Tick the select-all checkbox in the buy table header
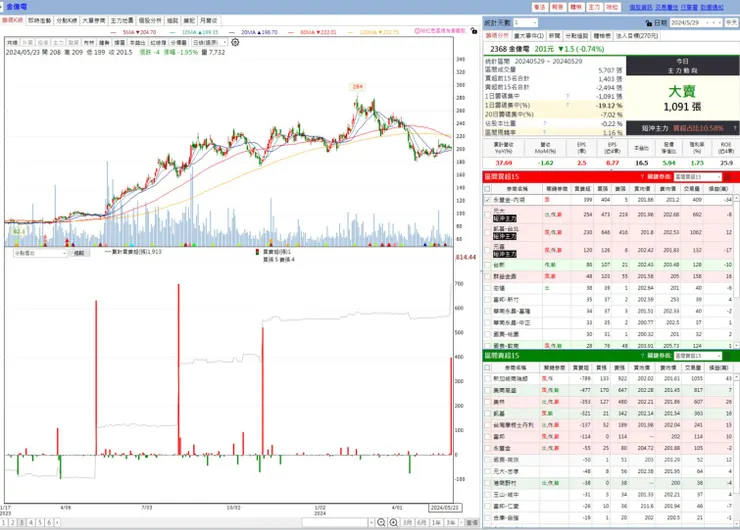Screen dimensions: 740x530 (x=488, y=189)
